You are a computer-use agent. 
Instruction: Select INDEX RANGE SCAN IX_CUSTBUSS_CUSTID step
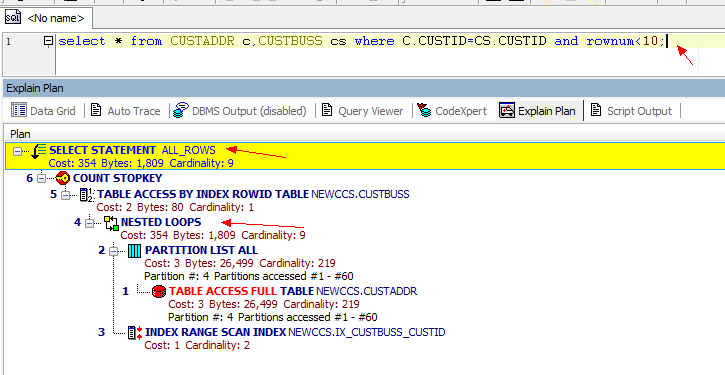point(295,332)
